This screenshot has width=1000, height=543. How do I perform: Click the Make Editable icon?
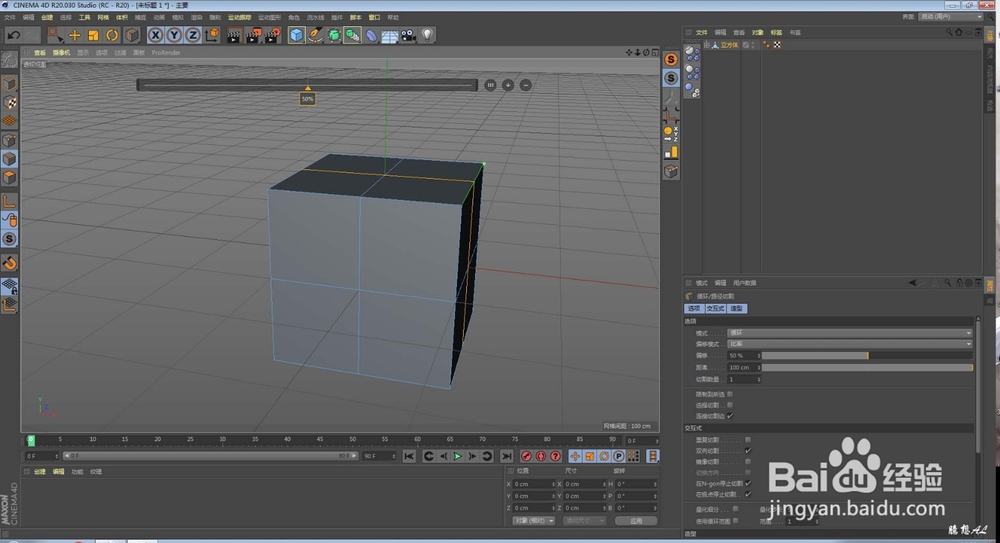pos(9,60)
